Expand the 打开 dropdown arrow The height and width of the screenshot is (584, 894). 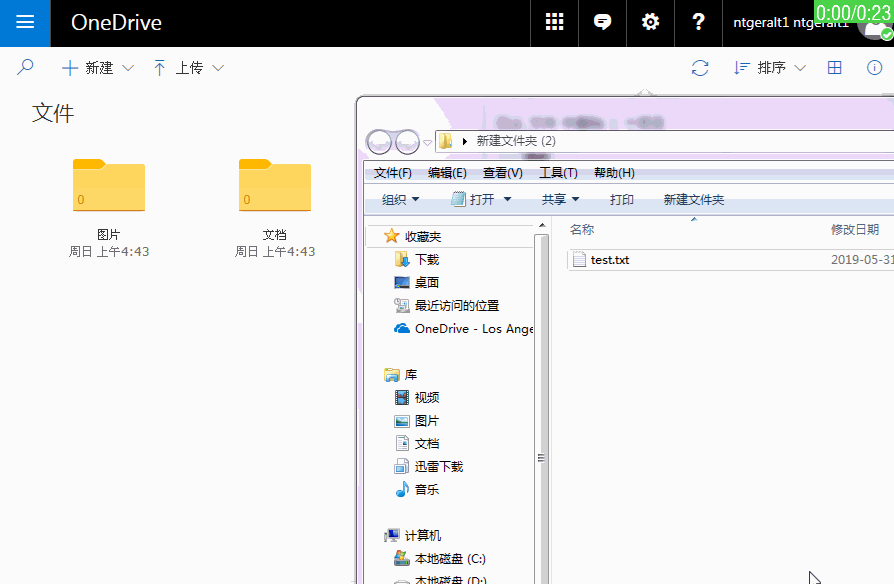pos(507,199)
